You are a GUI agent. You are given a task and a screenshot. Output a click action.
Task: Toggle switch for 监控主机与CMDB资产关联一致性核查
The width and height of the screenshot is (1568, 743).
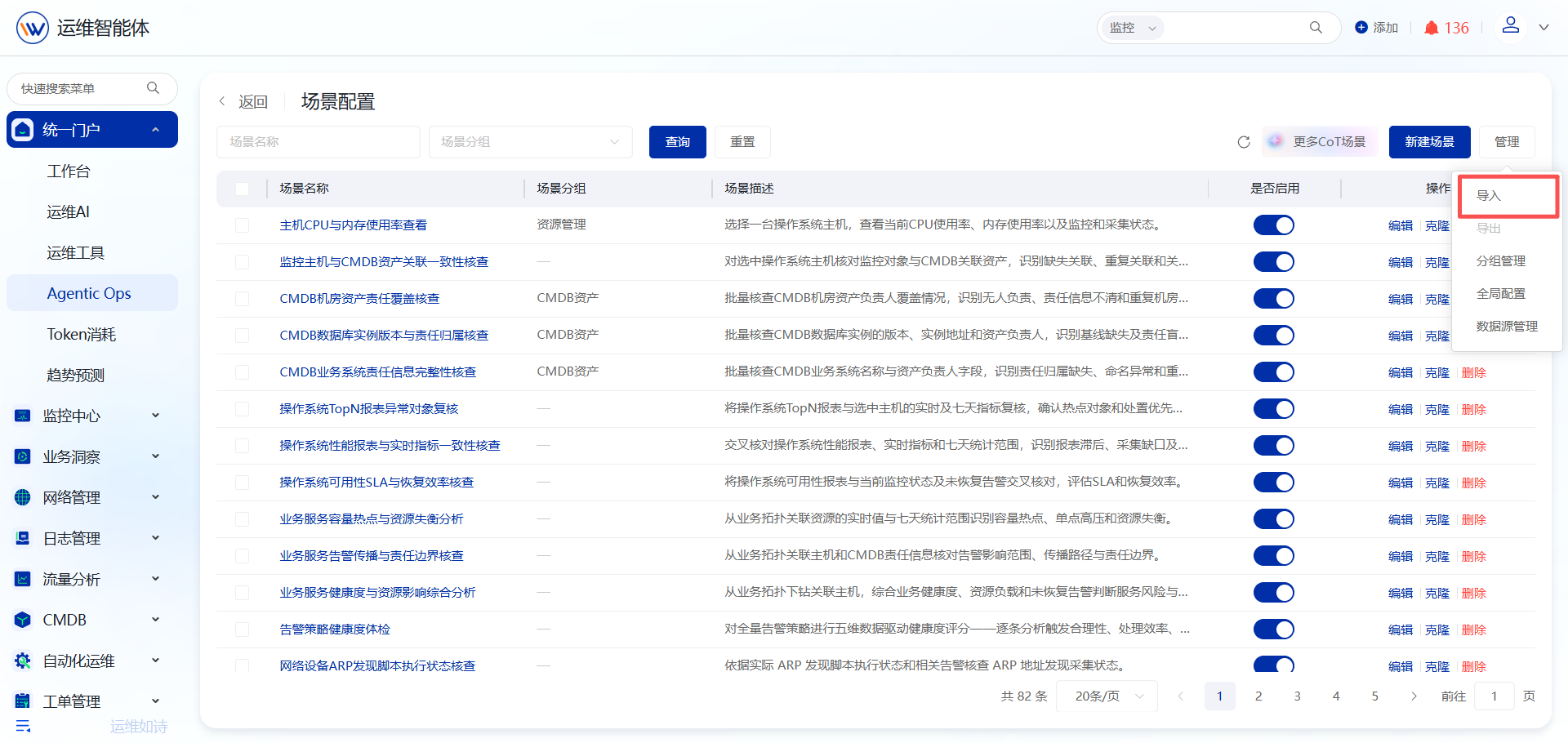(1274, 261)
